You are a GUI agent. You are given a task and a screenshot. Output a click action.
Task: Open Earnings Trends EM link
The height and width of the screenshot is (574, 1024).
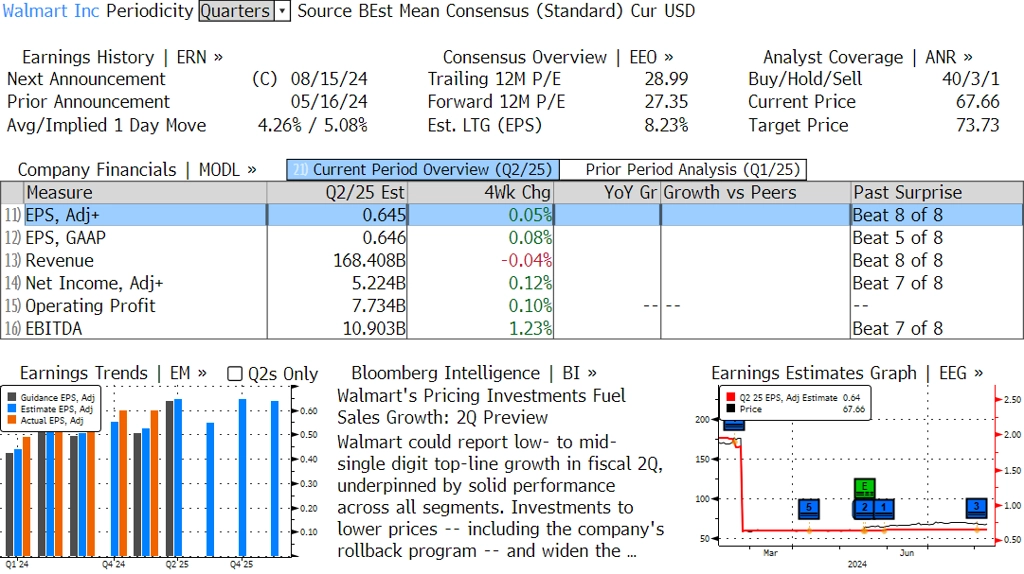point(113,374)
